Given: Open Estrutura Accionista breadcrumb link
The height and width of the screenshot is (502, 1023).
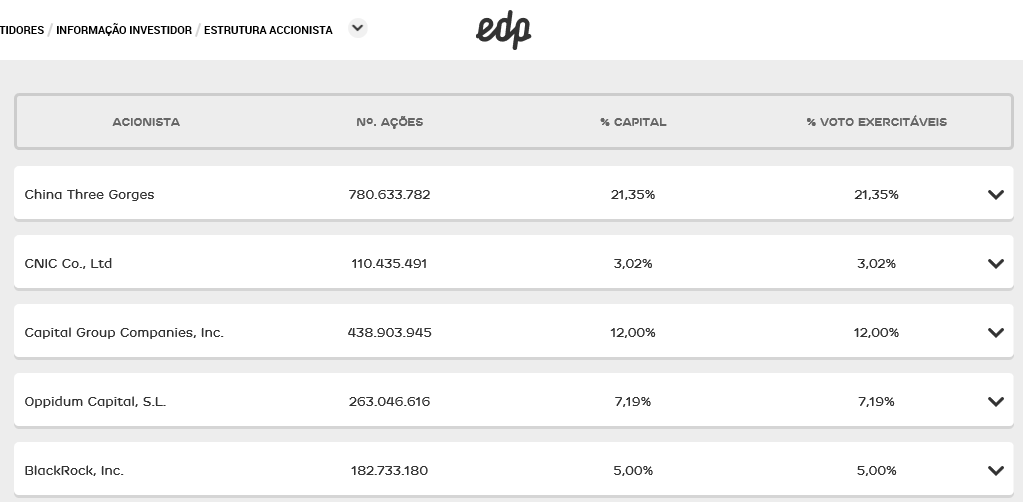Looking at the screenshot, I should (268, 30).
